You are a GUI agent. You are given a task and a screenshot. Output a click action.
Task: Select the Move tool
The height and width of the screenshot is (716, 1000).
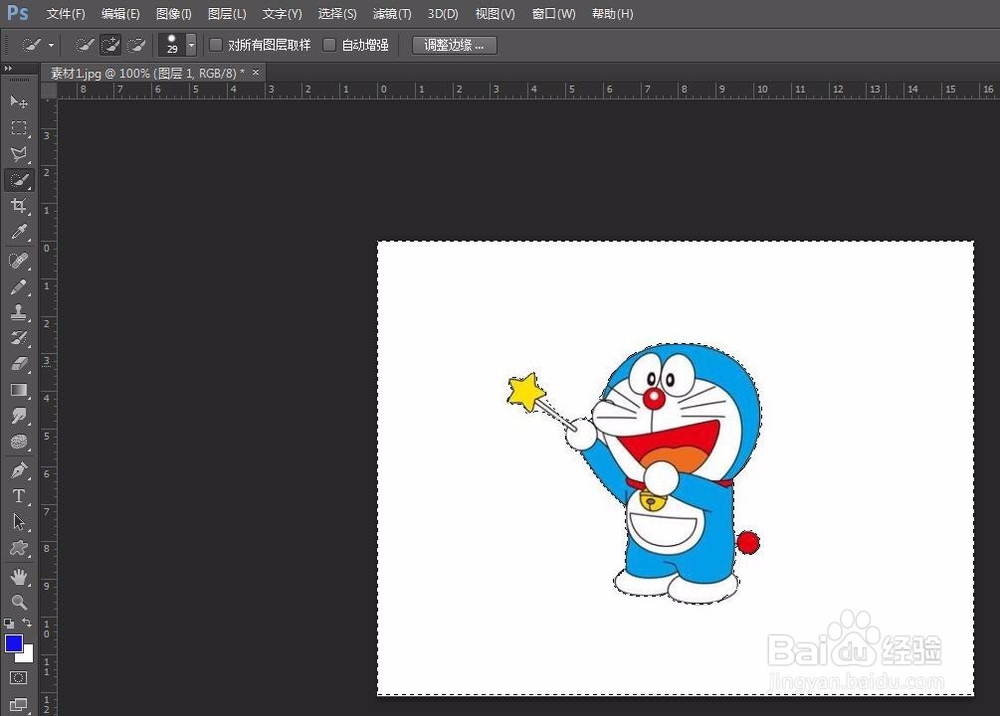point(18,101)
